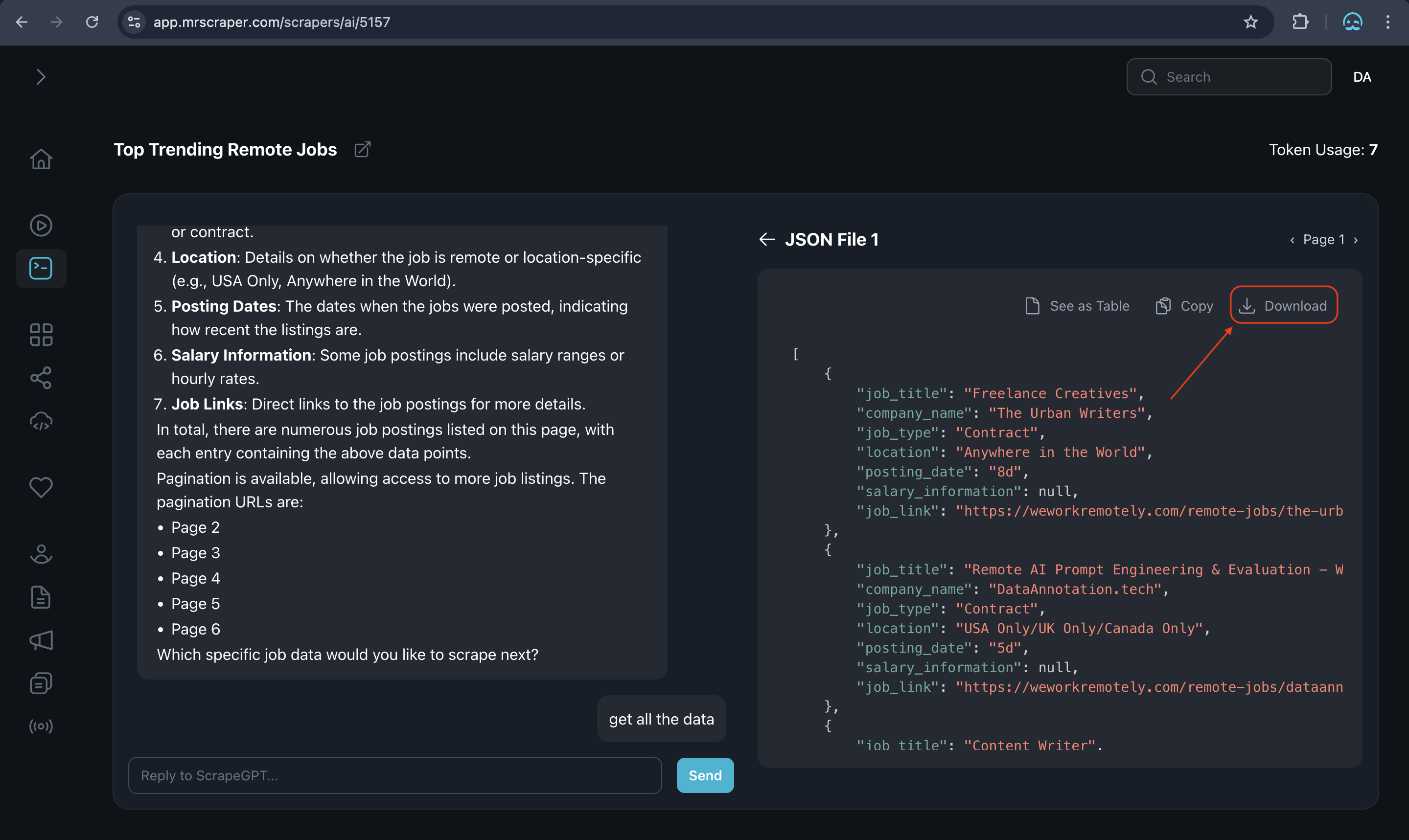Viewport: 1409px width, 840px height.
Task: Open the cloud code API sidebar icon
Action: pos(41,422)
